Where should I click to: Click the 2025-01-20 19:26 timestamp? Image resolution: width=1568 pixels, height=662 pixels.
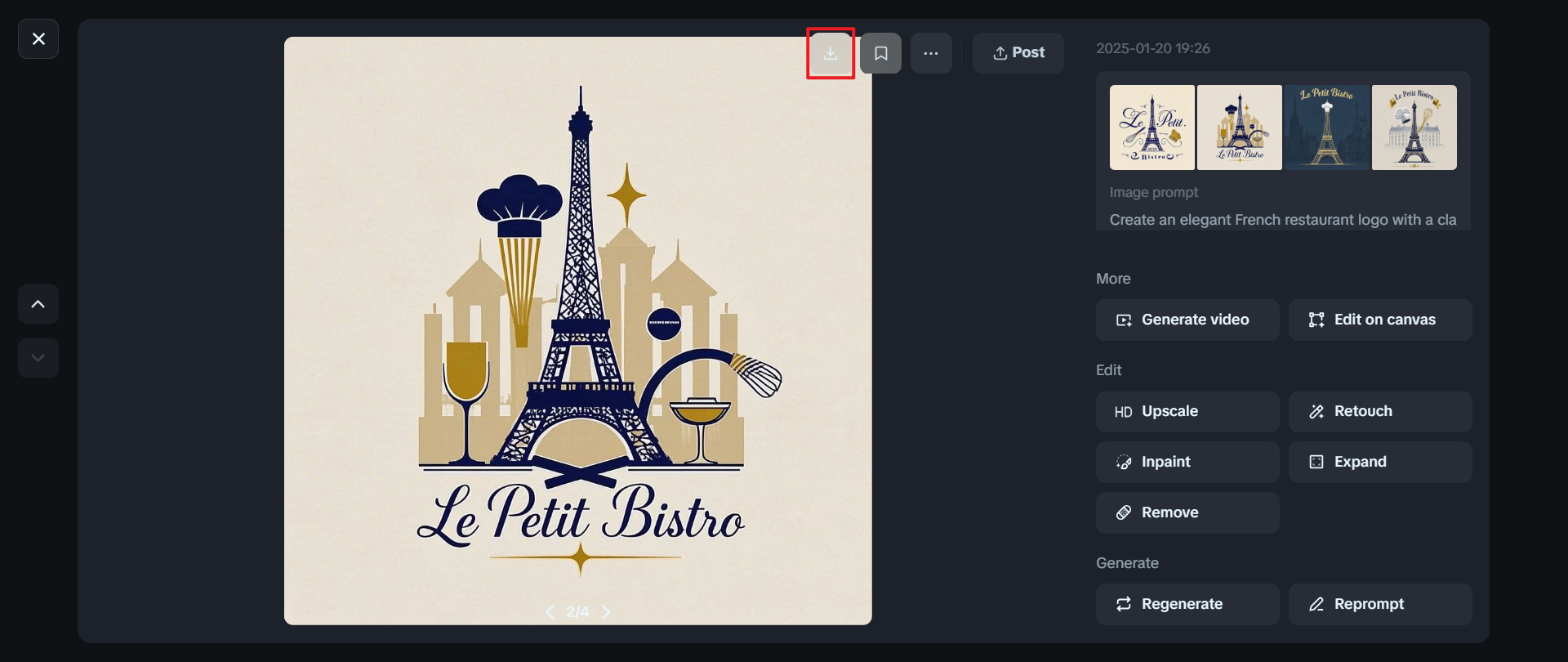coord(1153,48)
